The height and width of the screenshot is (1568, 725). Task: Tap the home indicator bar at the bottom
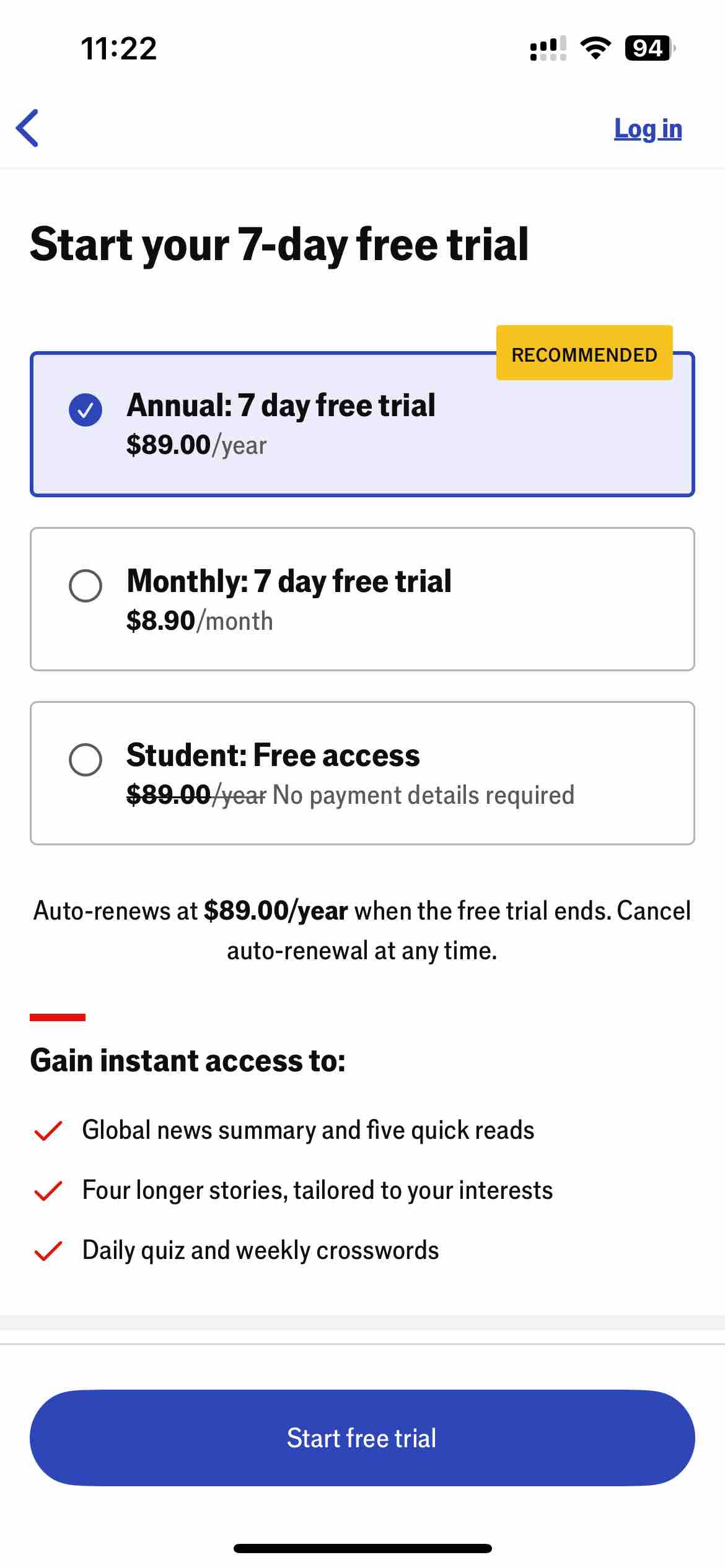(x=362, y=1548)
